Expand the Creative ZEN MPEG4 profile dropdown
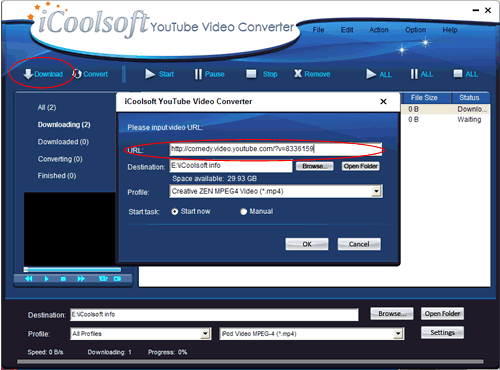 [376, 191]
